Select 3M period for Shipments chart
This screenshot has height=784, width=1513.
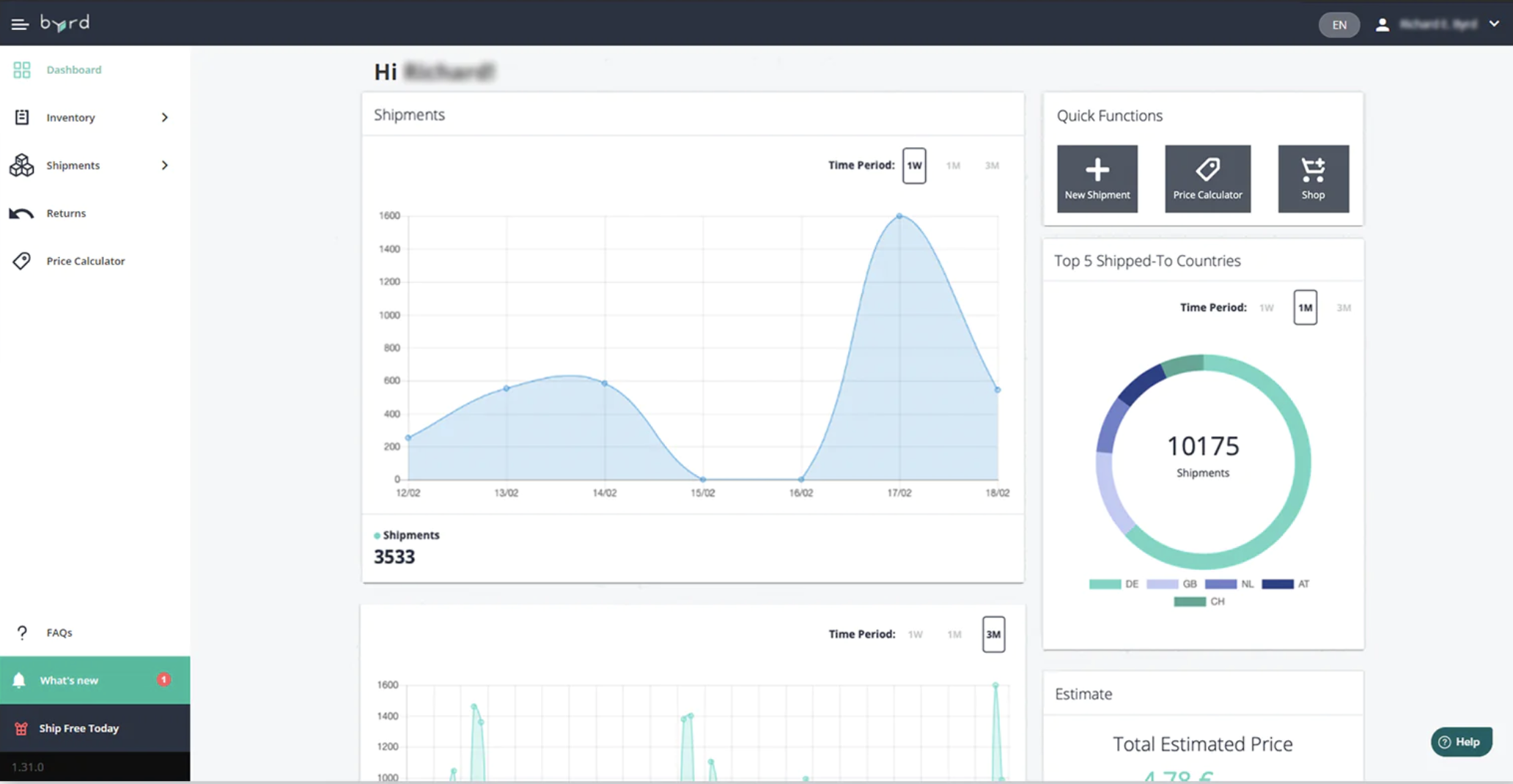[x=992, y=166]
